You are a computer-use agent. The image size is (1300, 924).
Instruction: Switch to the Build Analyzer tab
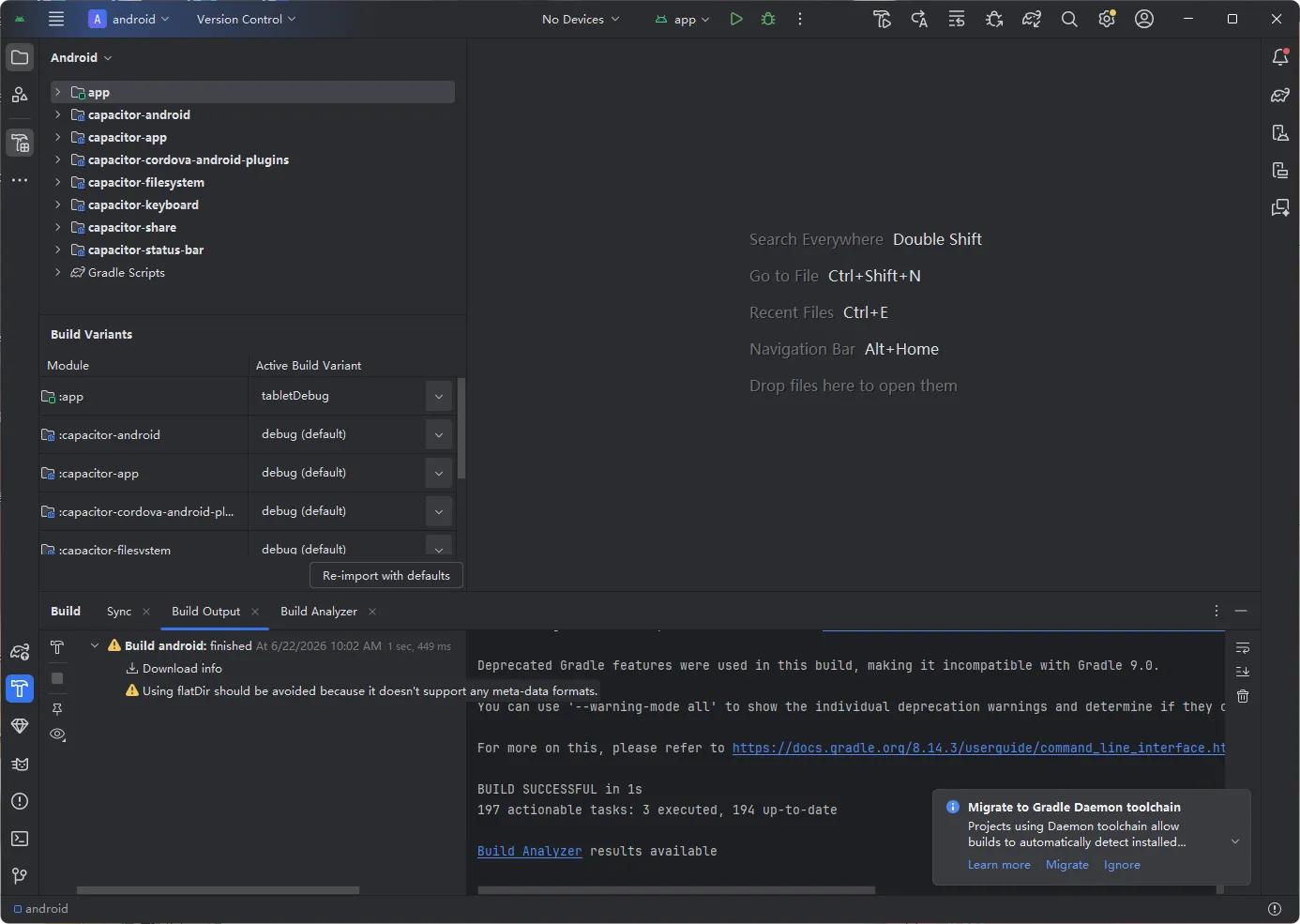[x=319, y=612]
